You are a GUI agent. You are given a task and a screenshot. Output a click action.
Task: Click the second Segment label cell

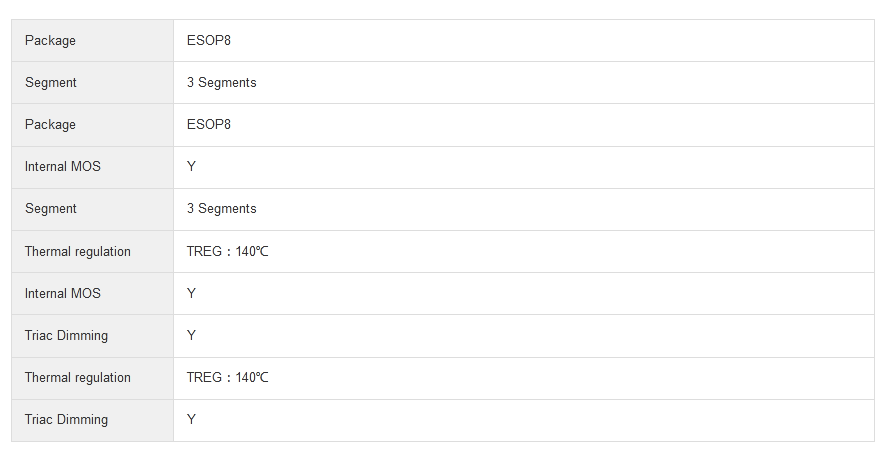[x=51, y=209]
